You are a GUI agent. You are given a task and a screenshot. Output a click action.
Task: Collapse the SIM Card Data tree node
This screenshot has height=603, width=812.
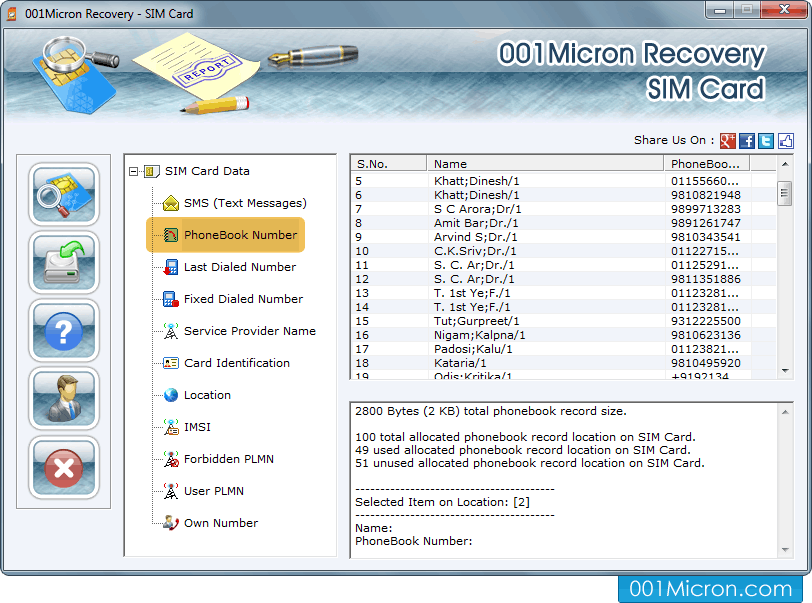134,171
